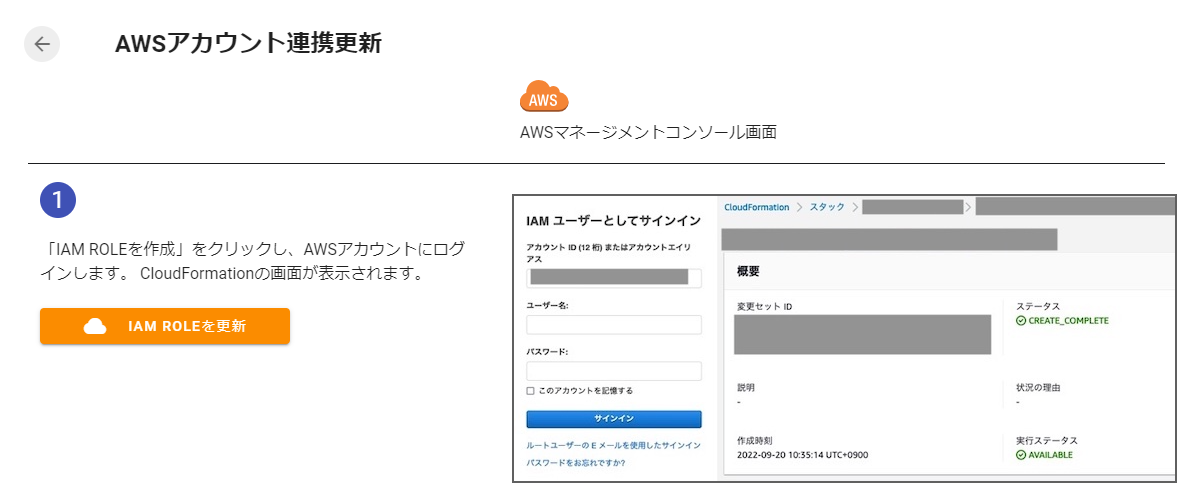Screen dimensions: 1196x493
Task: Focus the パスワード input field
Action: point(613,371)
